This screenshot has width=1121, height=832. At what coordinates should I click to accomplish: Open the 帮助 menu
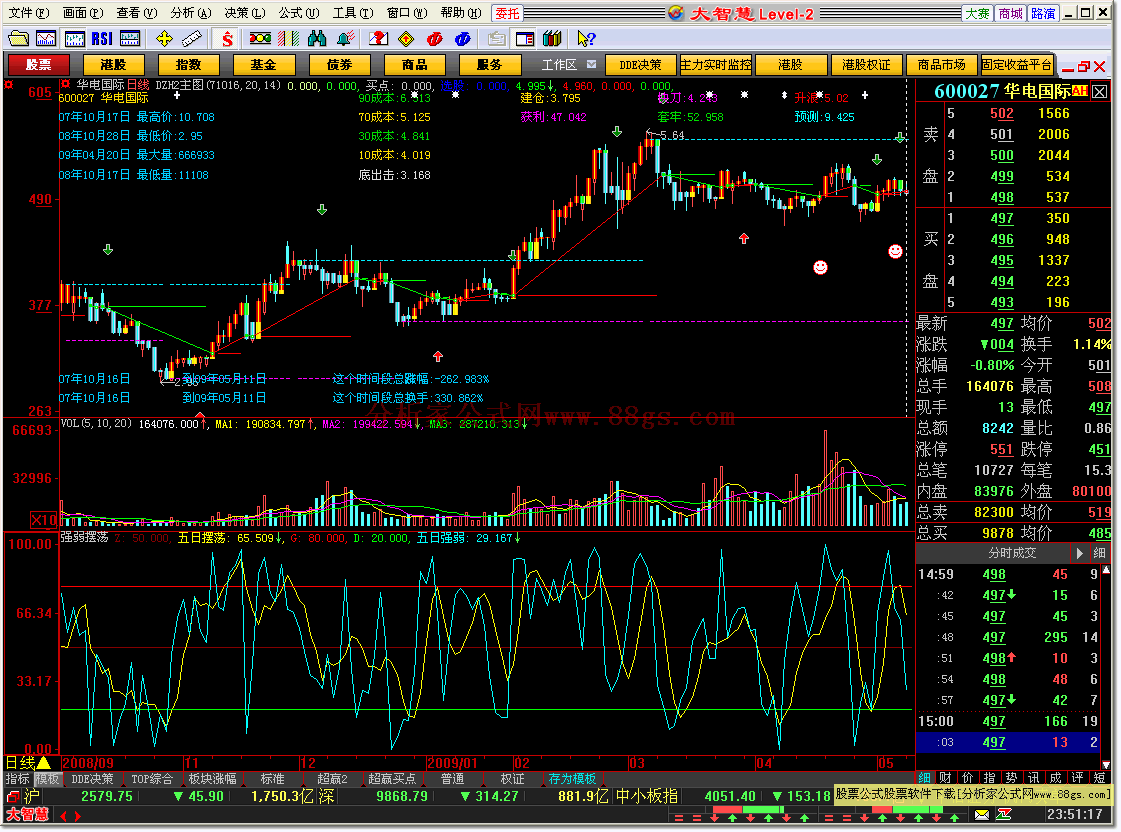pyautogui.click(x=460, y=13)
